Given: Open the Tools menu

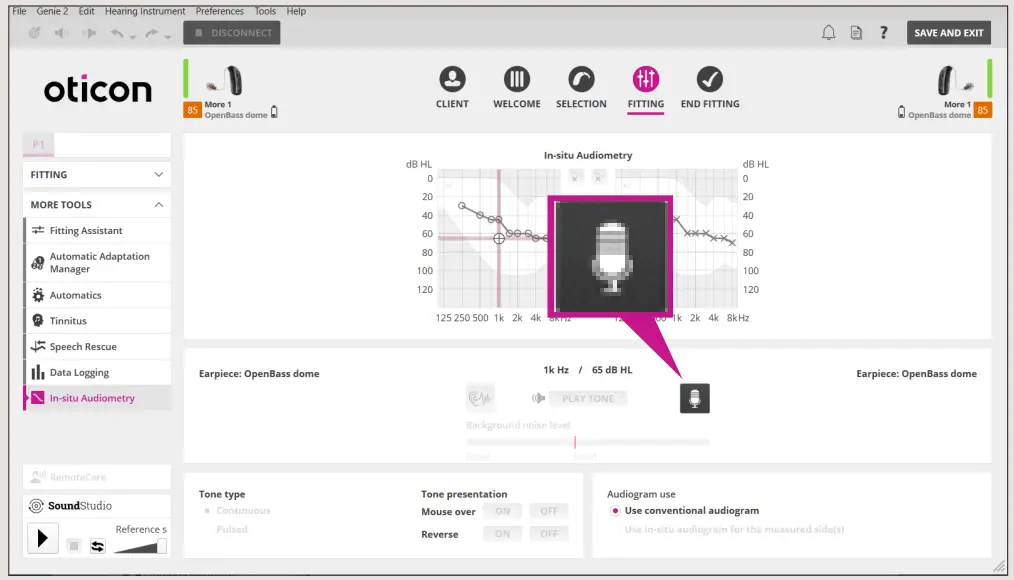Looking at the screenshot, I should pos(265,11).
